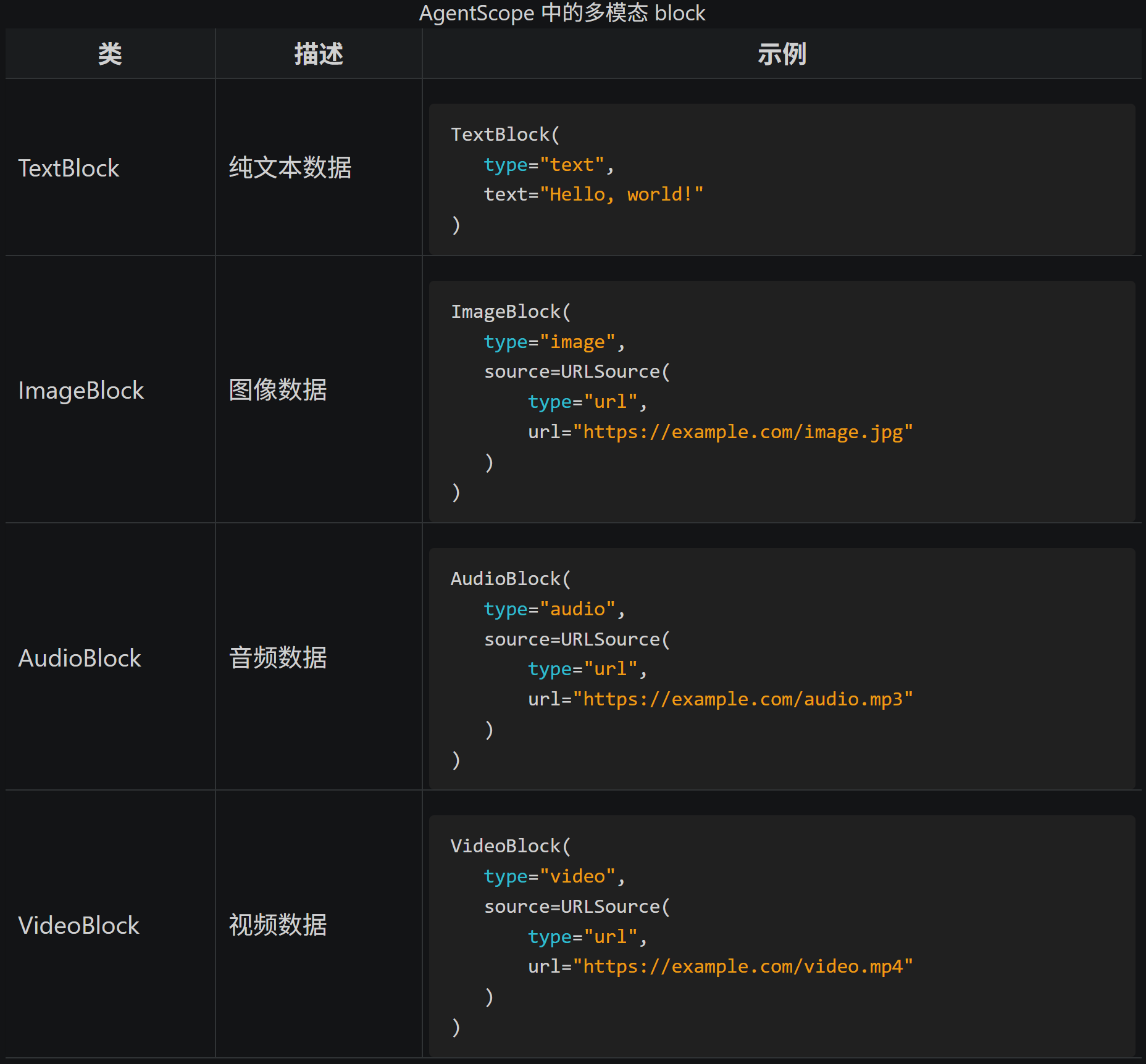Click the description "图像数据"
The height and width of the screenshot is (1064, 1146).
tap(278, 389)
